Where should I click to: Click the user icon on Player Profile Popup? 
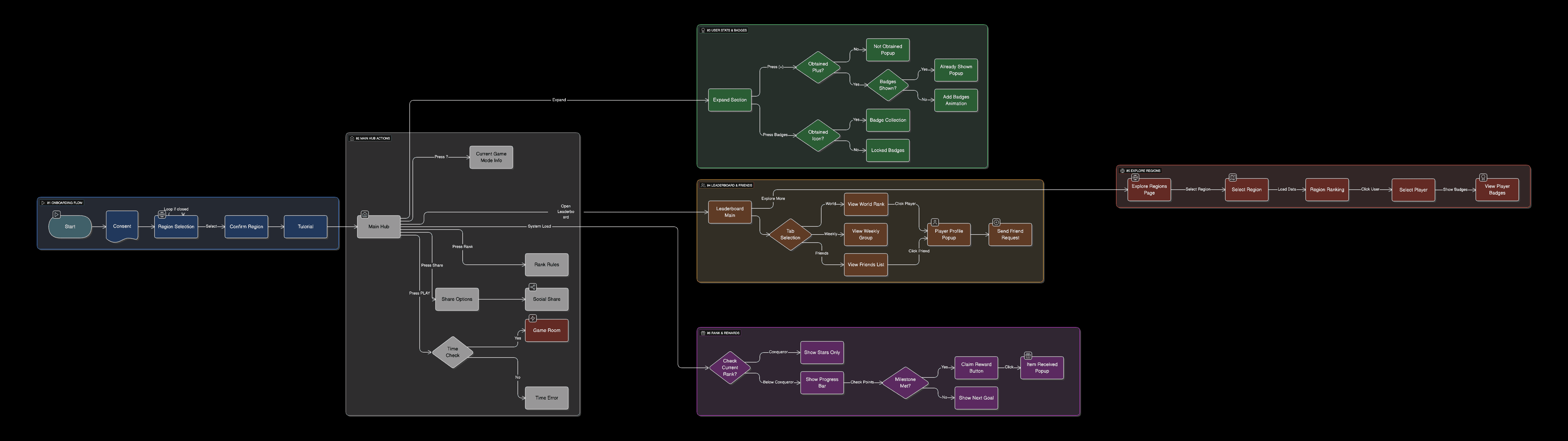(935, 223)
